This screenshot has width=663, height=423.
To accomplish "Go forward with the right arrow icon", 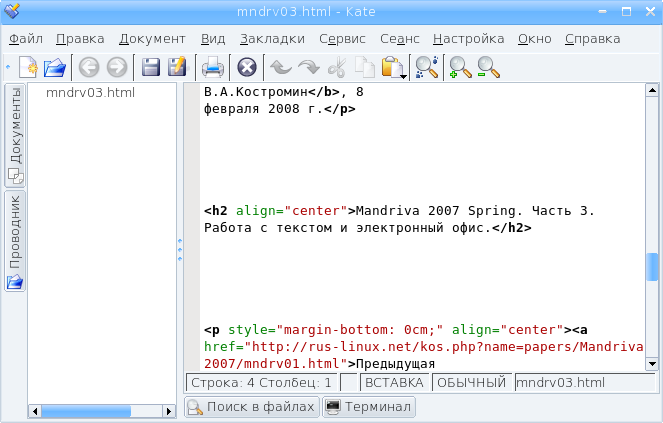I will (x=117, y=67).
